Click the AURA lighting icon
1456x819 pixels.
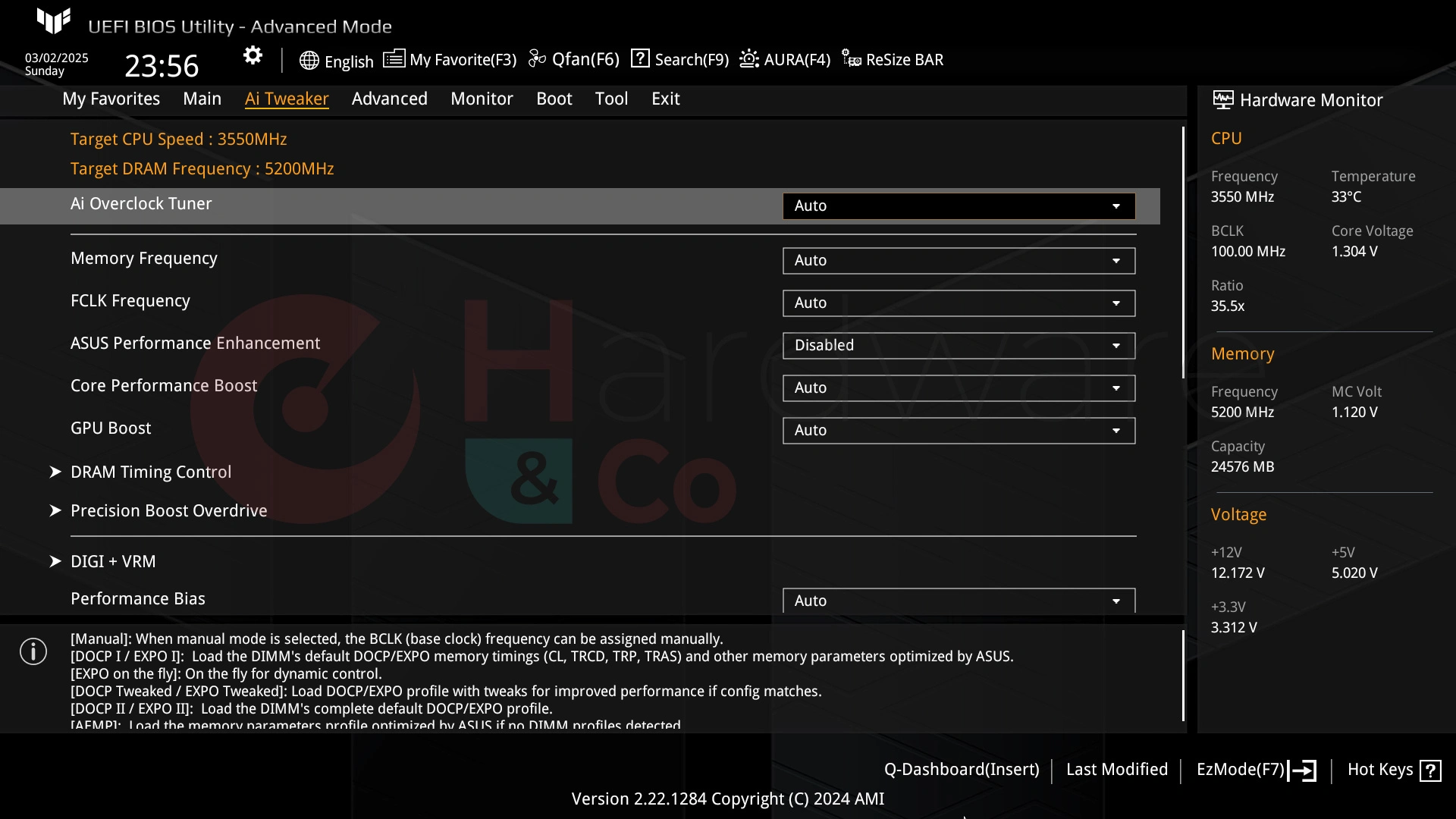coord(749,58)
